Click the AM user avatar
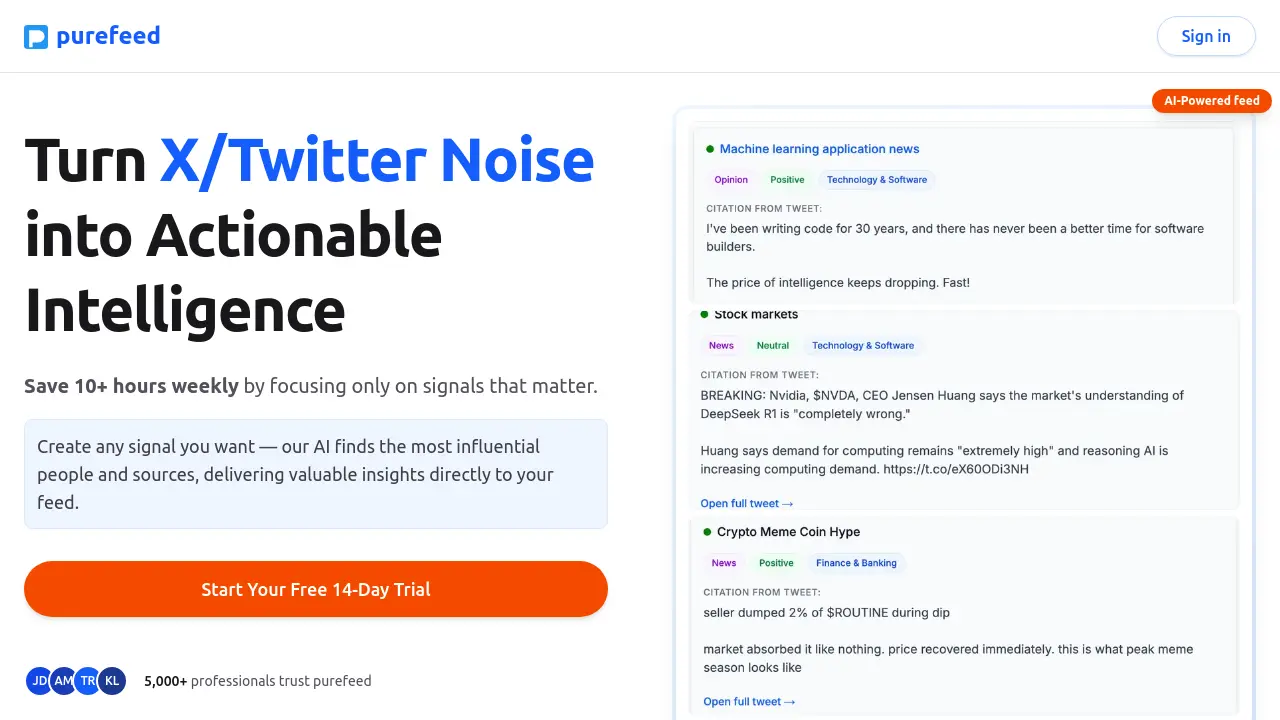The height and width of the screenshot is (720, 1280). click(x=64, y=681)
